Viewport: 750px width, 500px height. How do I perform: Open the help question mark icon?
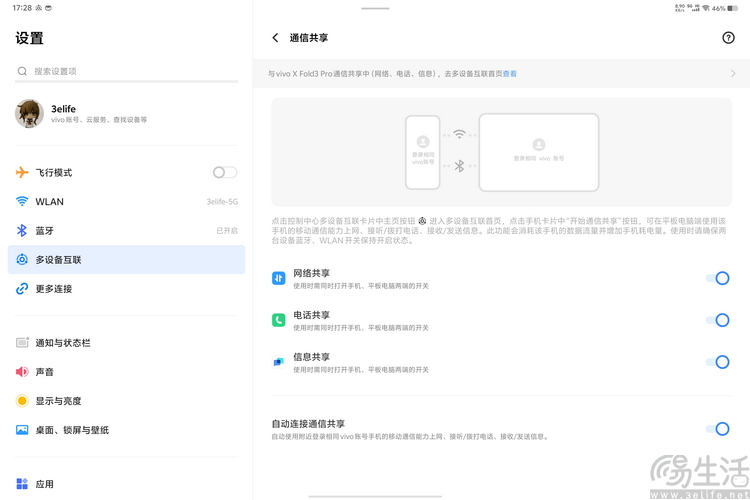728,38
